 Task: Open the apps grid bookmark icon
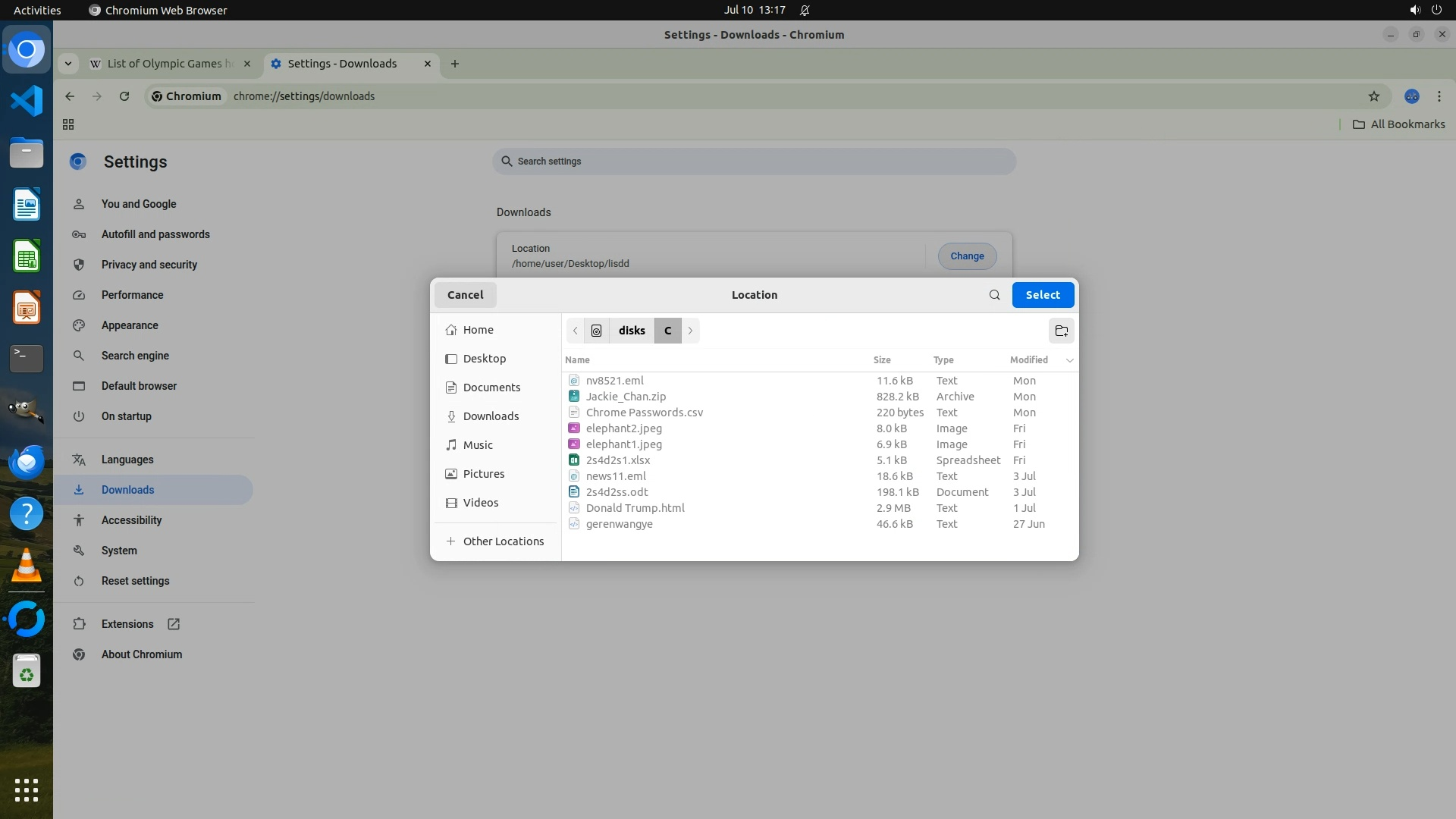coord(68,124)
